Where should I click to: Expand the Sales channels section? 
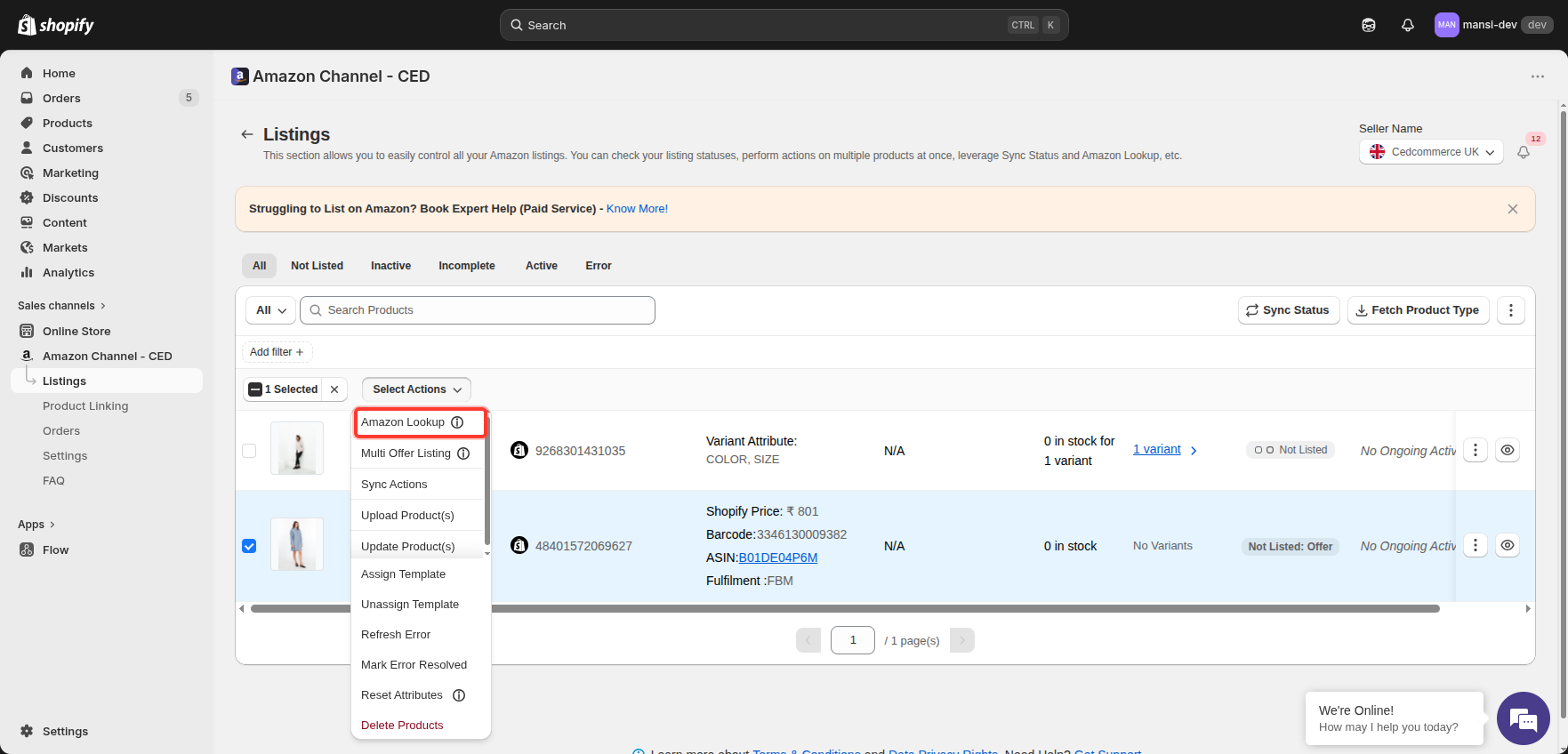pos(61,306)
